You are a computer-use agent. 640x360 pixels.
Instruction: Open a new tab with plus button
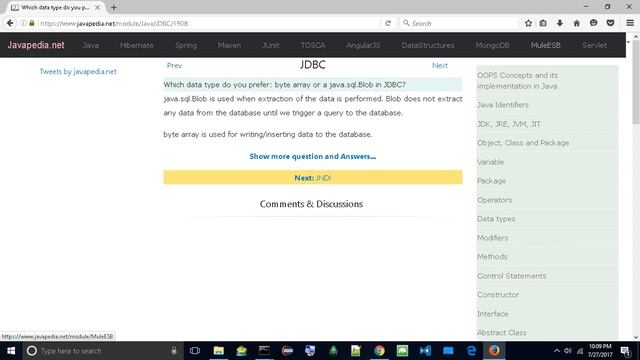pos(113,7)
